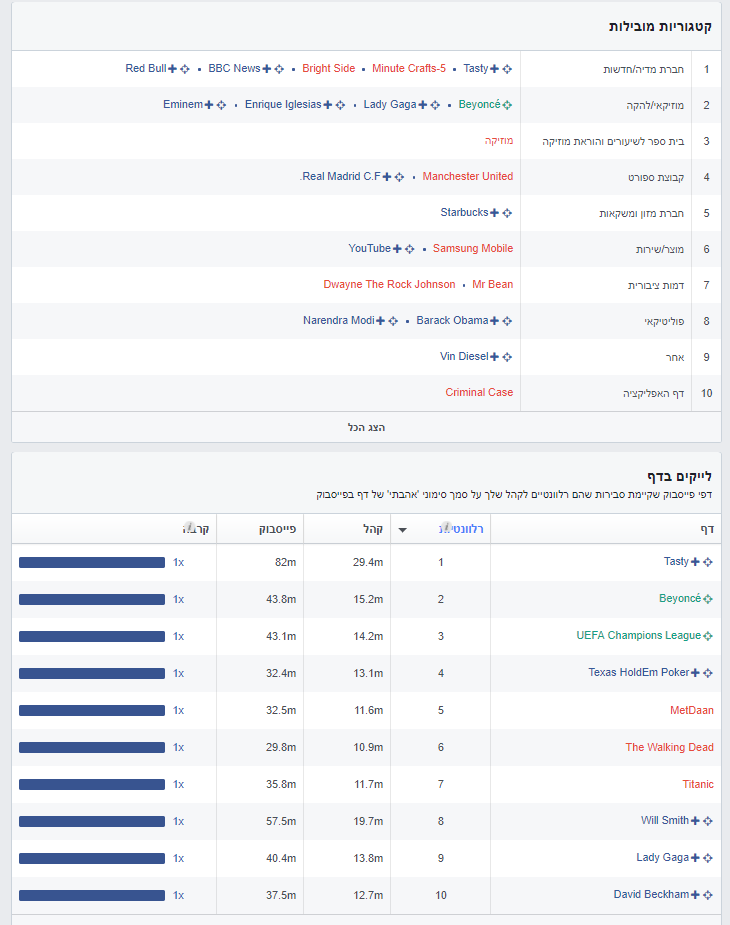This screenshot has height=925, width=730.
Task: Click the plus icon beside Real Madrid C.F
Action: tap(387, 177)
